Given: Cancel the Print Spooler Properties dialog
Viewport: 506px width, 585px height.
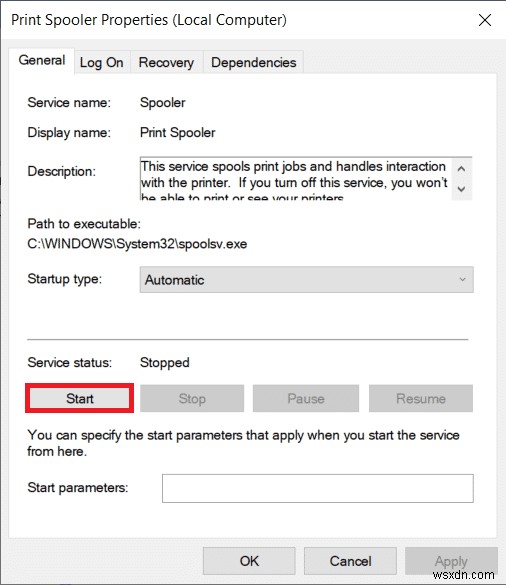Looking at the screenshot, I should point(350,561).
